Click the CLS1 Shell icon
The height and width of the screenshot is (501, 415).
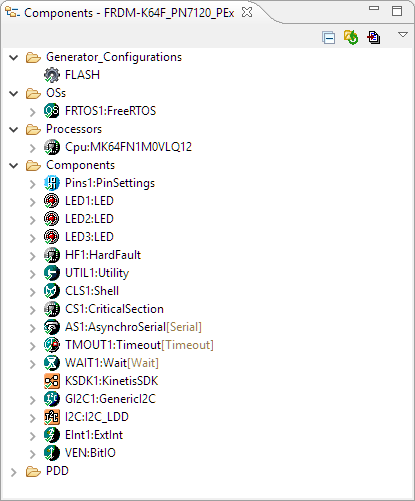point(52,291)
